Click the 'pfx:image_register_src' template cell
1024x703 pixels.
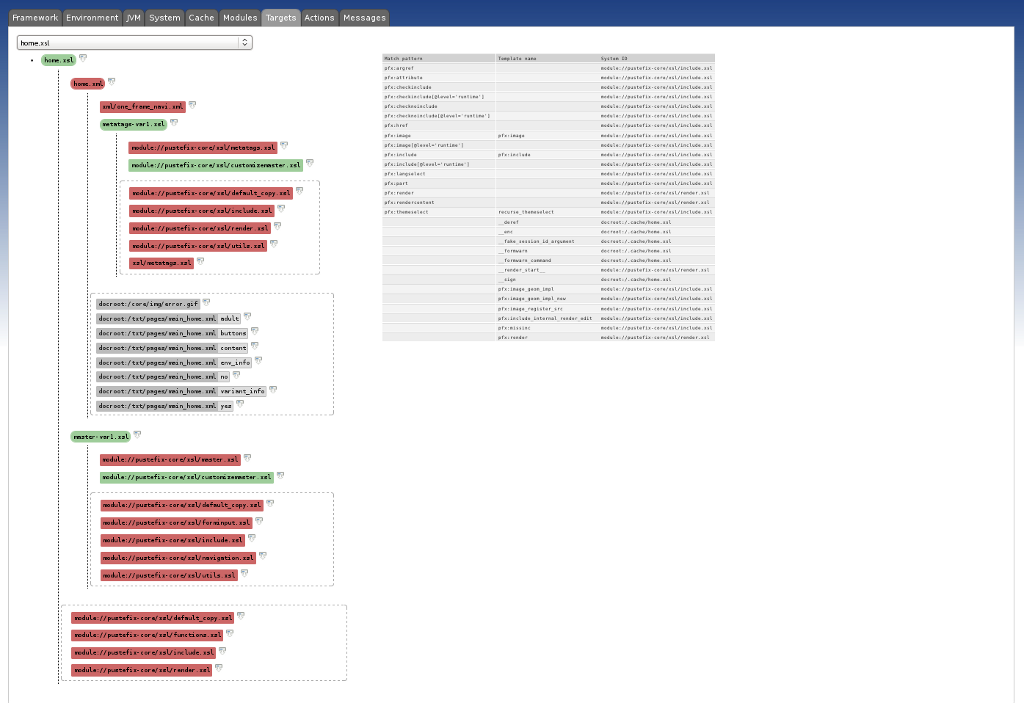pyautogui.click(x=547, y=308)
